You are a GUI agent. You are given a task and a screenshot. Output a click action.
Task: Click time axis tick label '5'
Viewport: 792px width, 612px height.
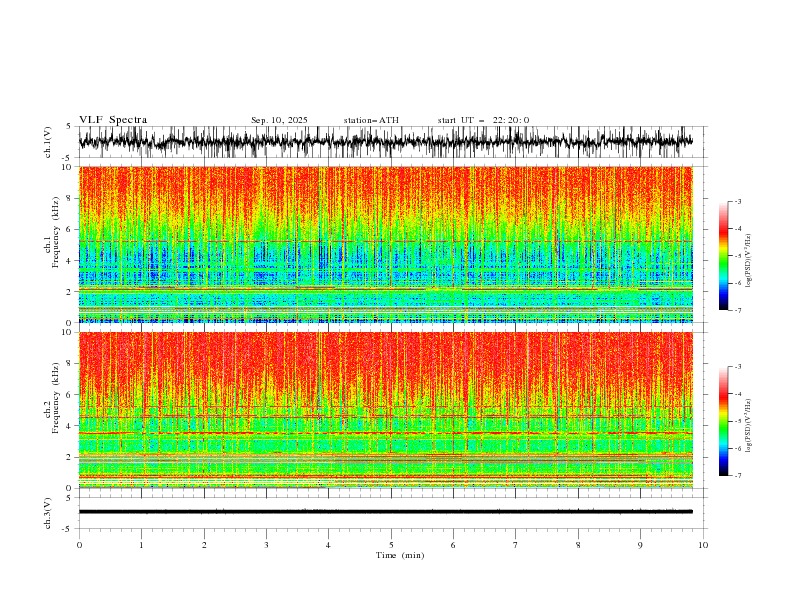coord(391,545)
